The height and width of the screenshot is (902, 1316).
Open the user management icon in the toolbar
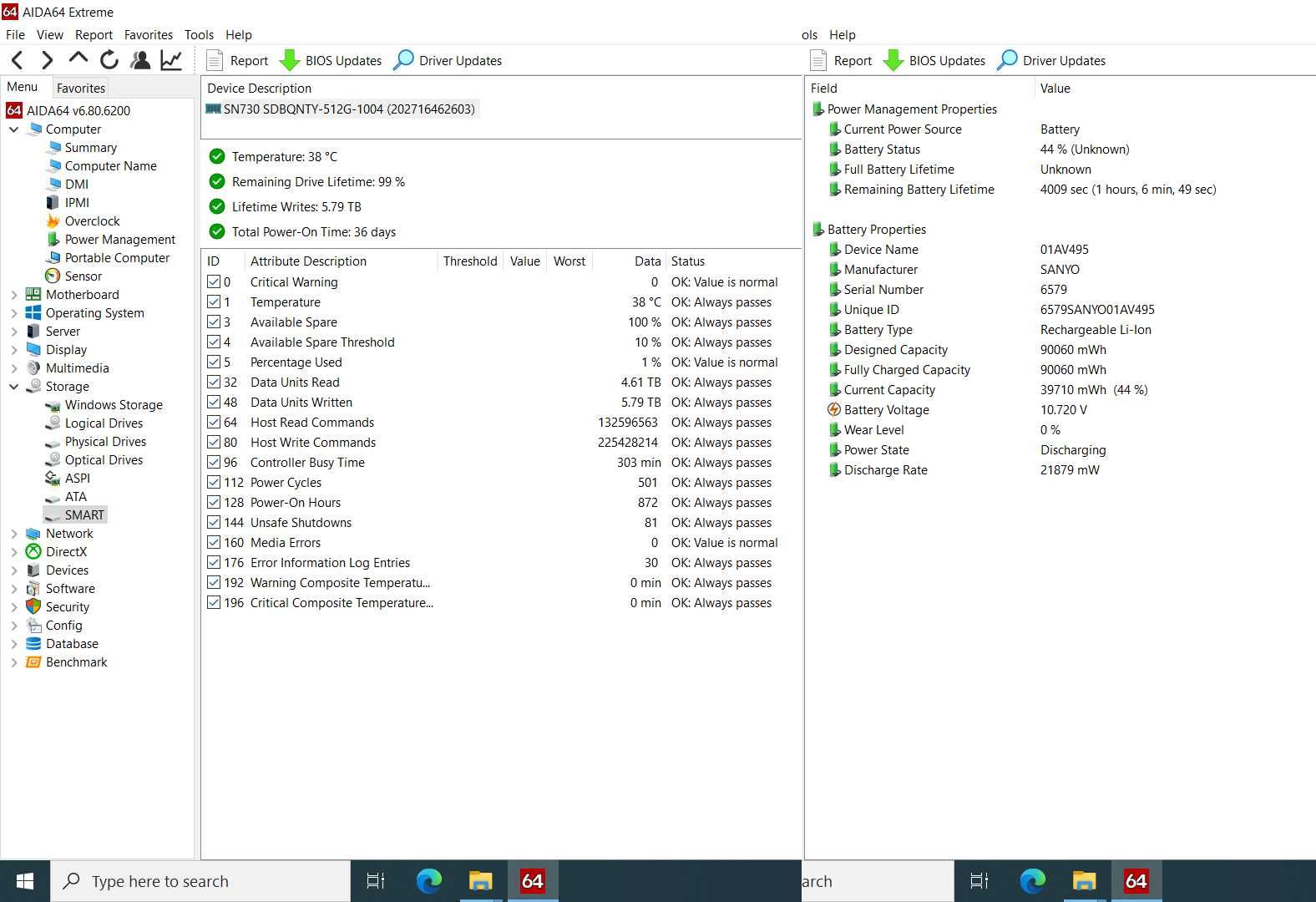(x=140, y=60)
